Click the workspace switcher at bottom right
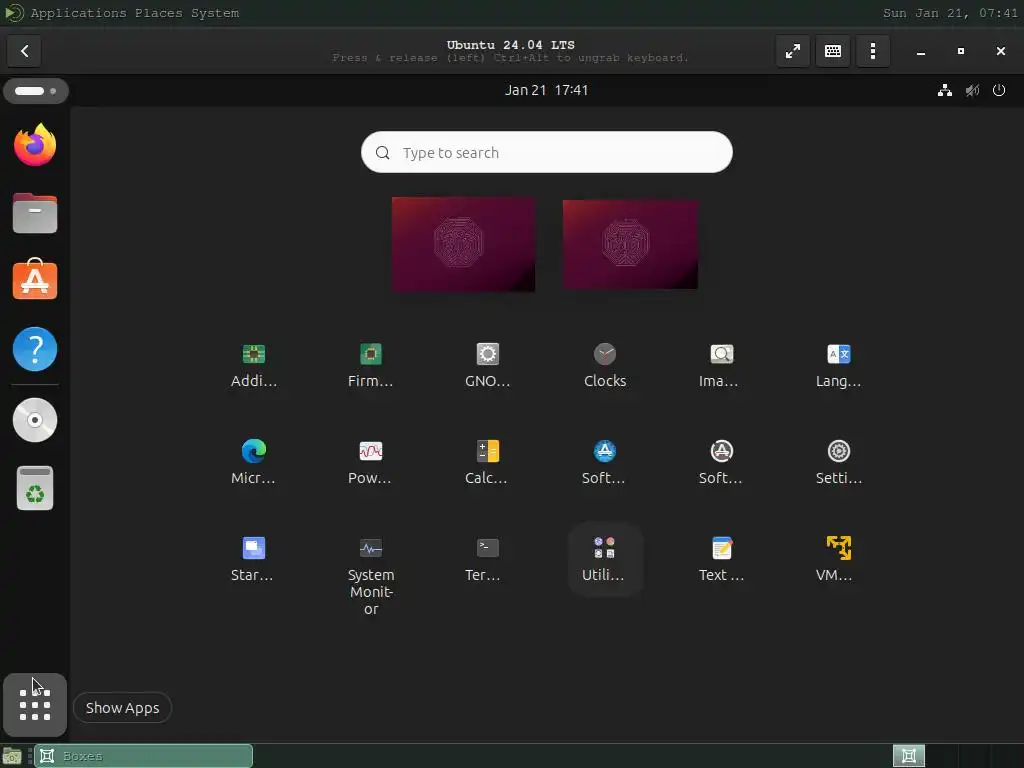1024x768 pixels. pyautogui.click(x=908, y=756)
